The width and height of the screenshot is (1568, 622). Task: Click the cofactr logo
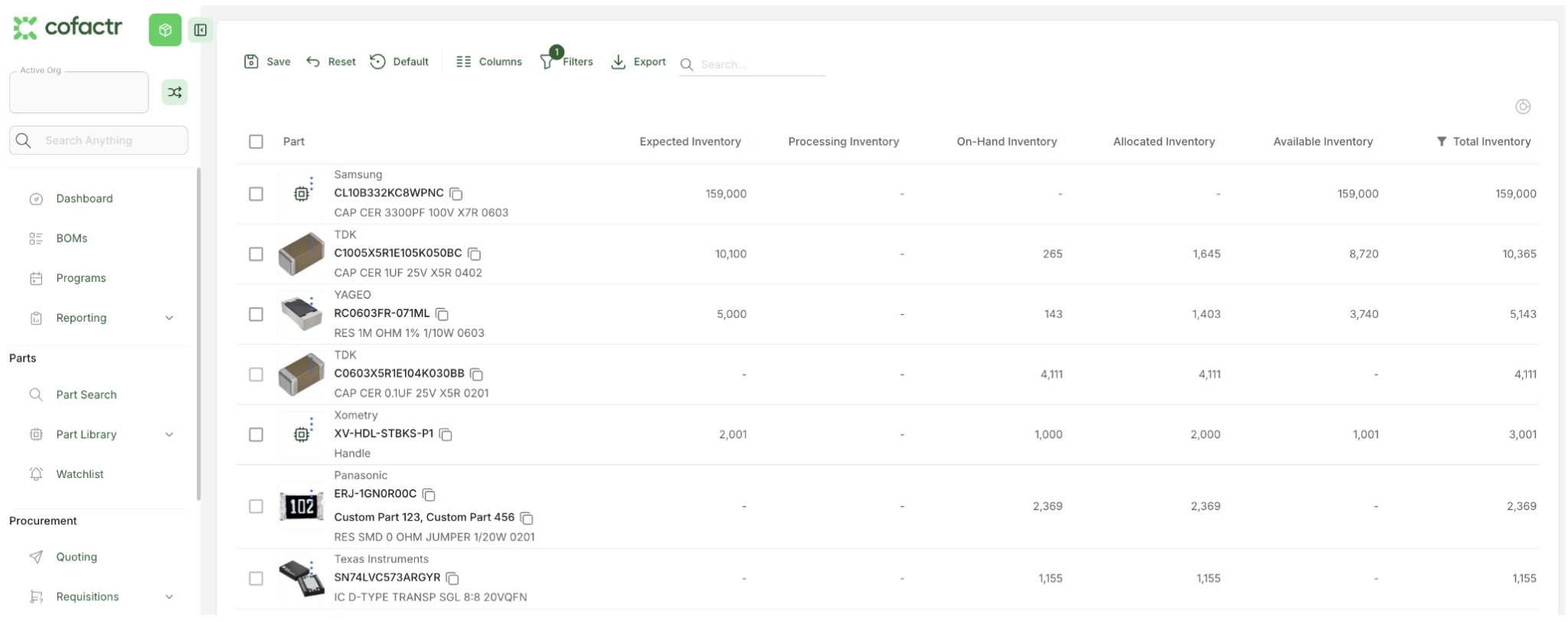click(68, 28)
